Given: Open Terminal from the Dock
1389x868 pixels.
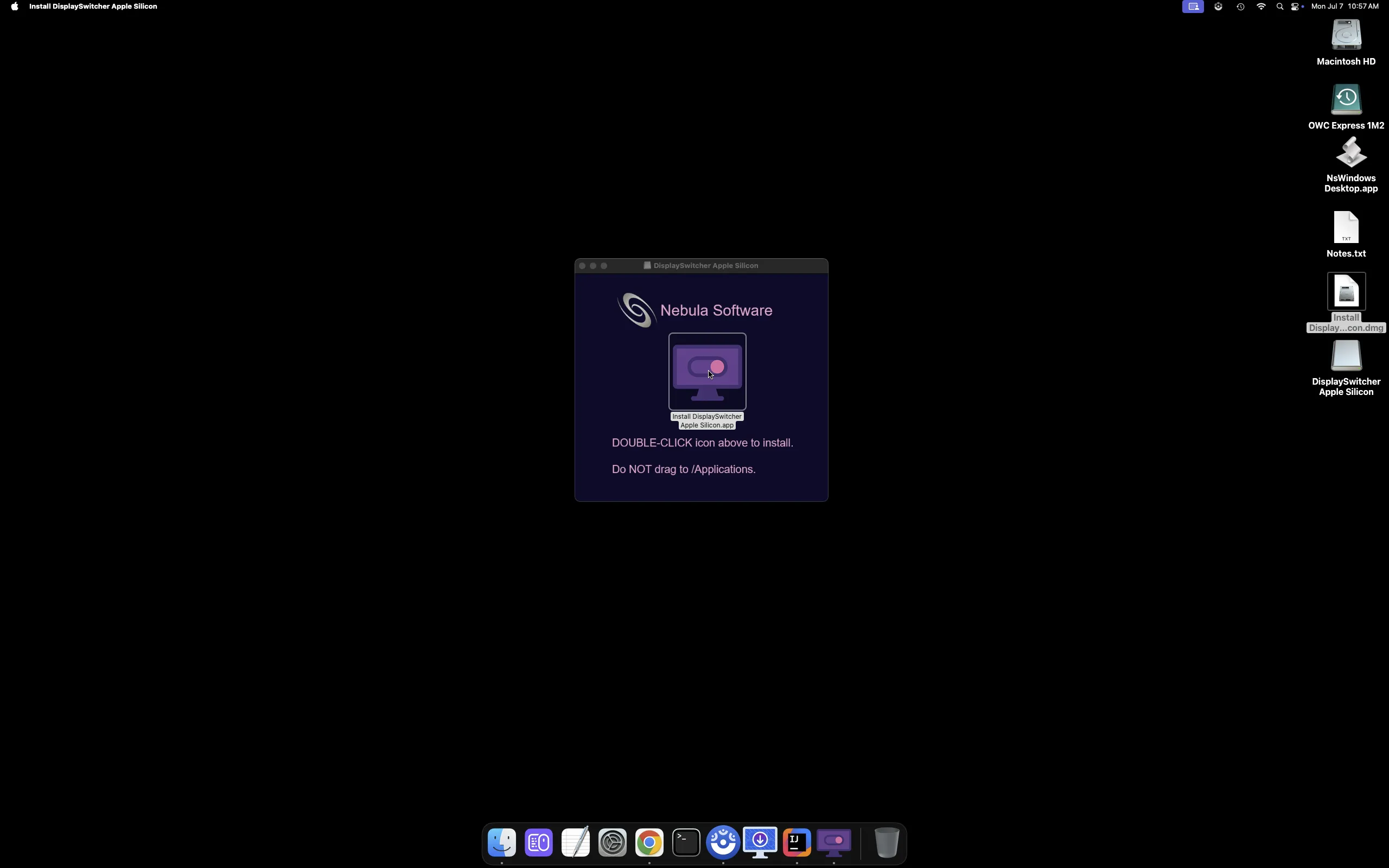Looking at the screenshot, I should pos(686,843).
